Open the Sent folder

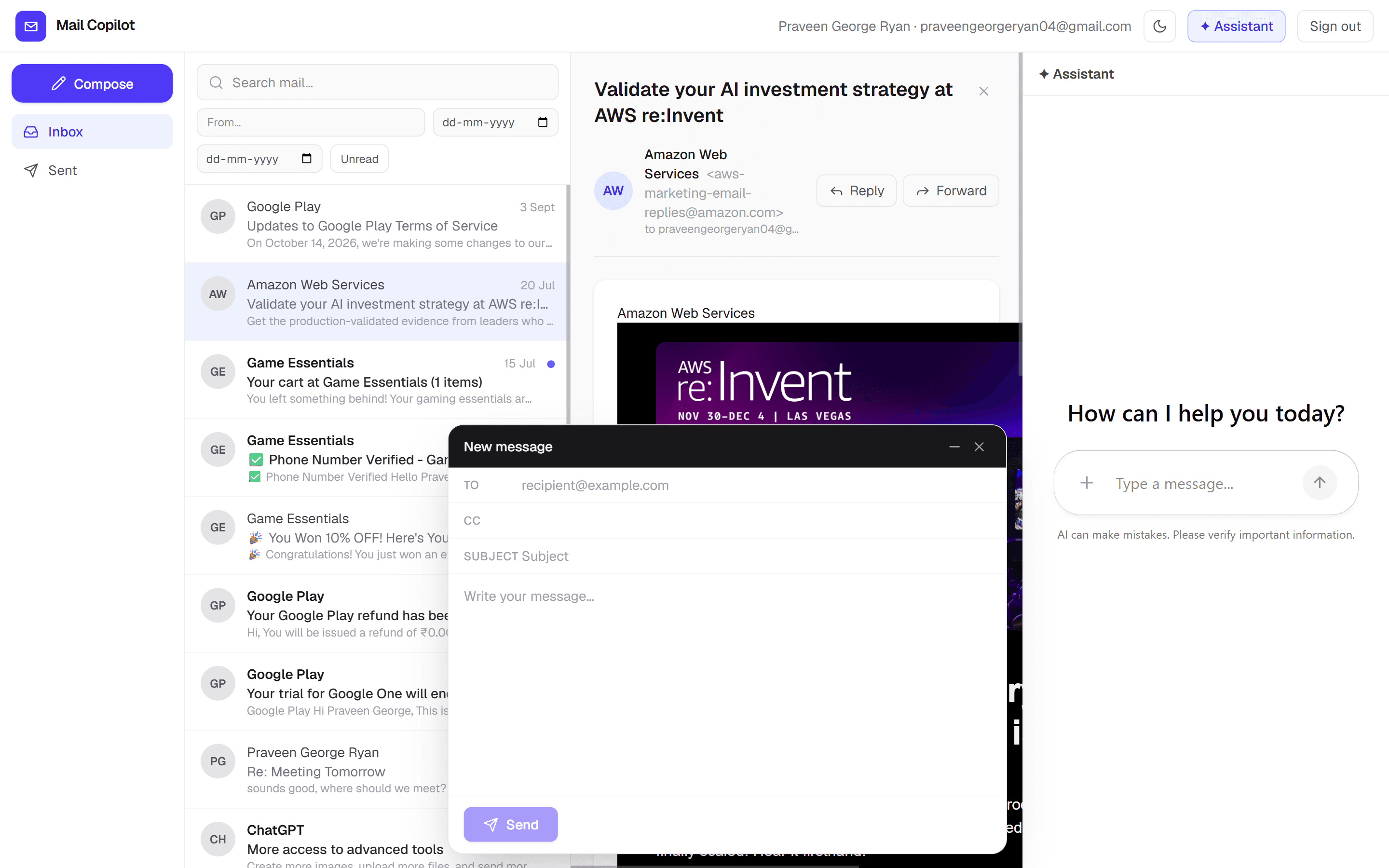point(92,170)
